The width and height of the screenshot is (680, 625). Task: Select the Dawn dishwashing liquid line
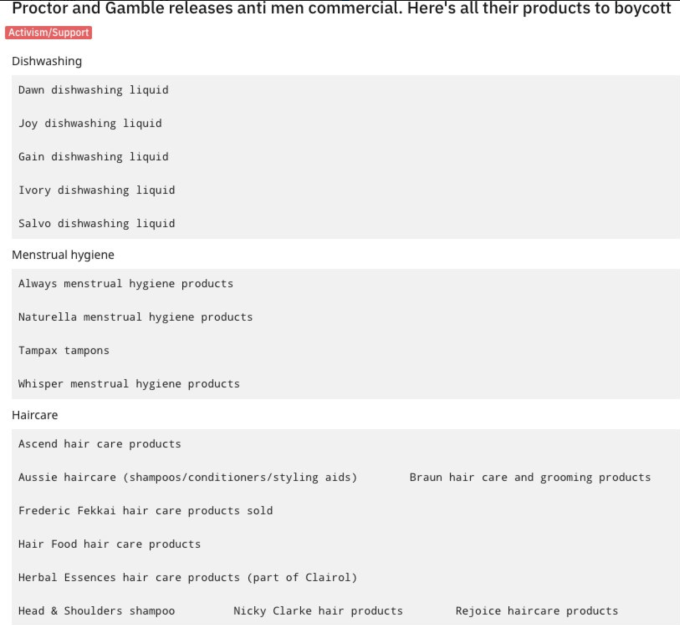coord(93,90)
